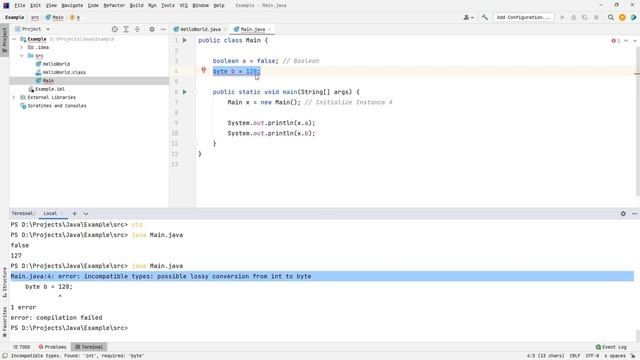Viewport: 640px width, 360px height.
Task: Click the Select Opened File target icon
Action: pyautogui.click(x=115, y=29)
